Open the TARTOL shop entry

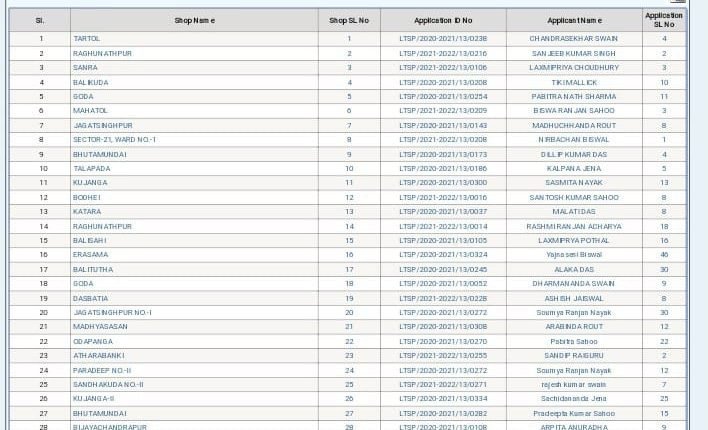(87, 39)
